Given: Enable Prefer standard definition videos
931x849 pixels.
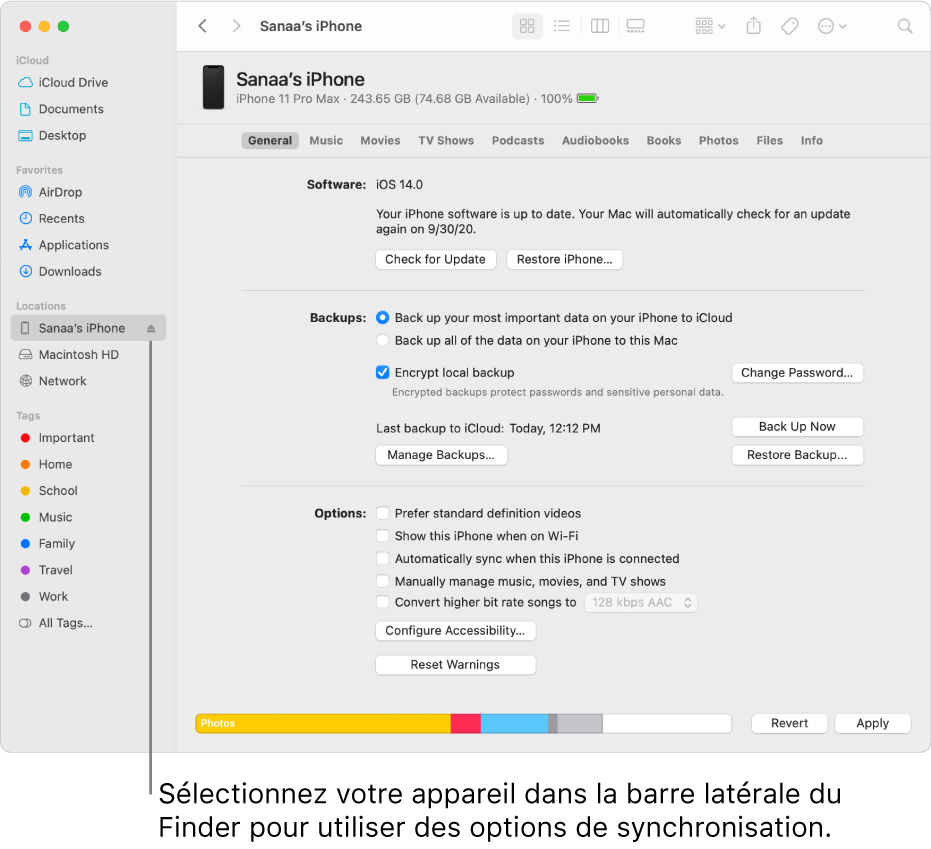Looking at the screenshot, I should (x=383, y=513).
